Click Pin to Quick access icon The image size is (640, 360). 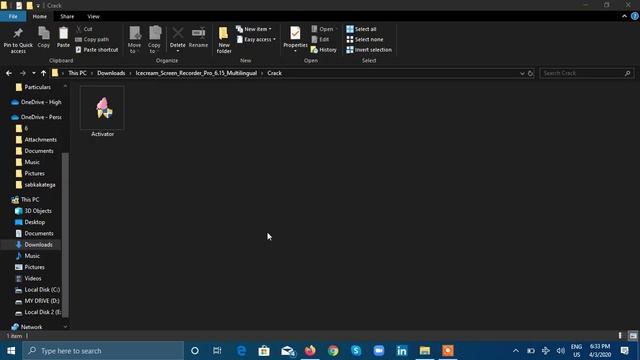tap(18, 40)
